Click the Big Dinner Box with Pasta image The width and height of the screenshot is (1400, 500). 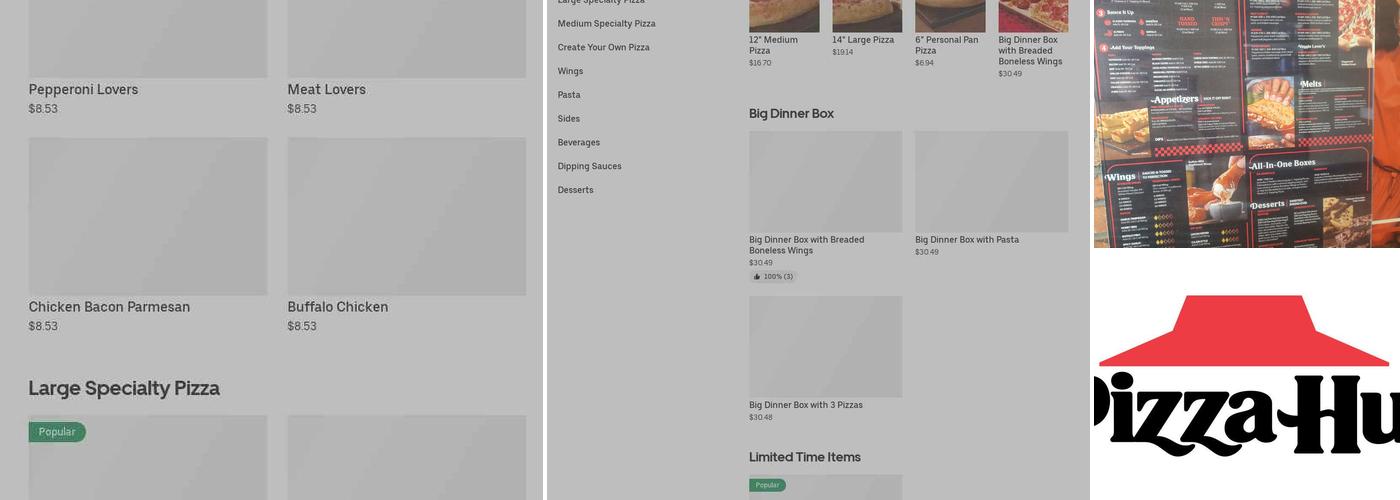(991, 182)
